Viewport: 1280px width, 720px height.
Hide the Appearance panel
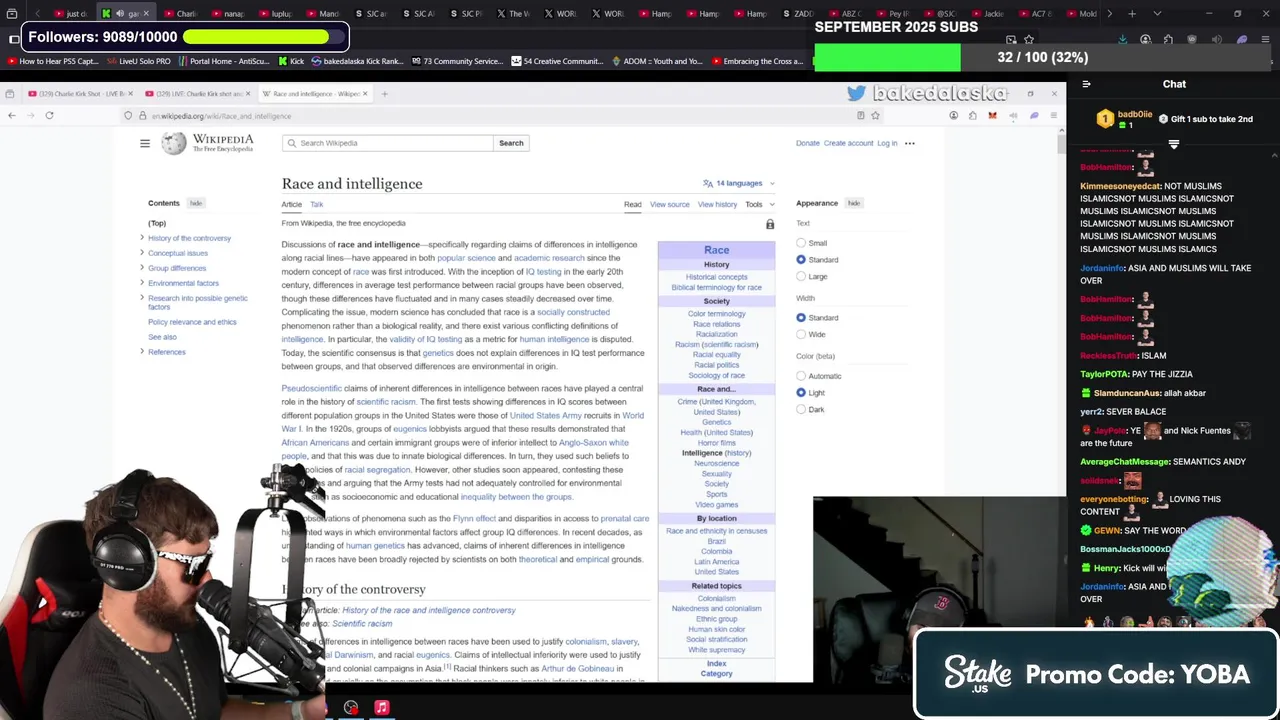[x=854, y=203]
